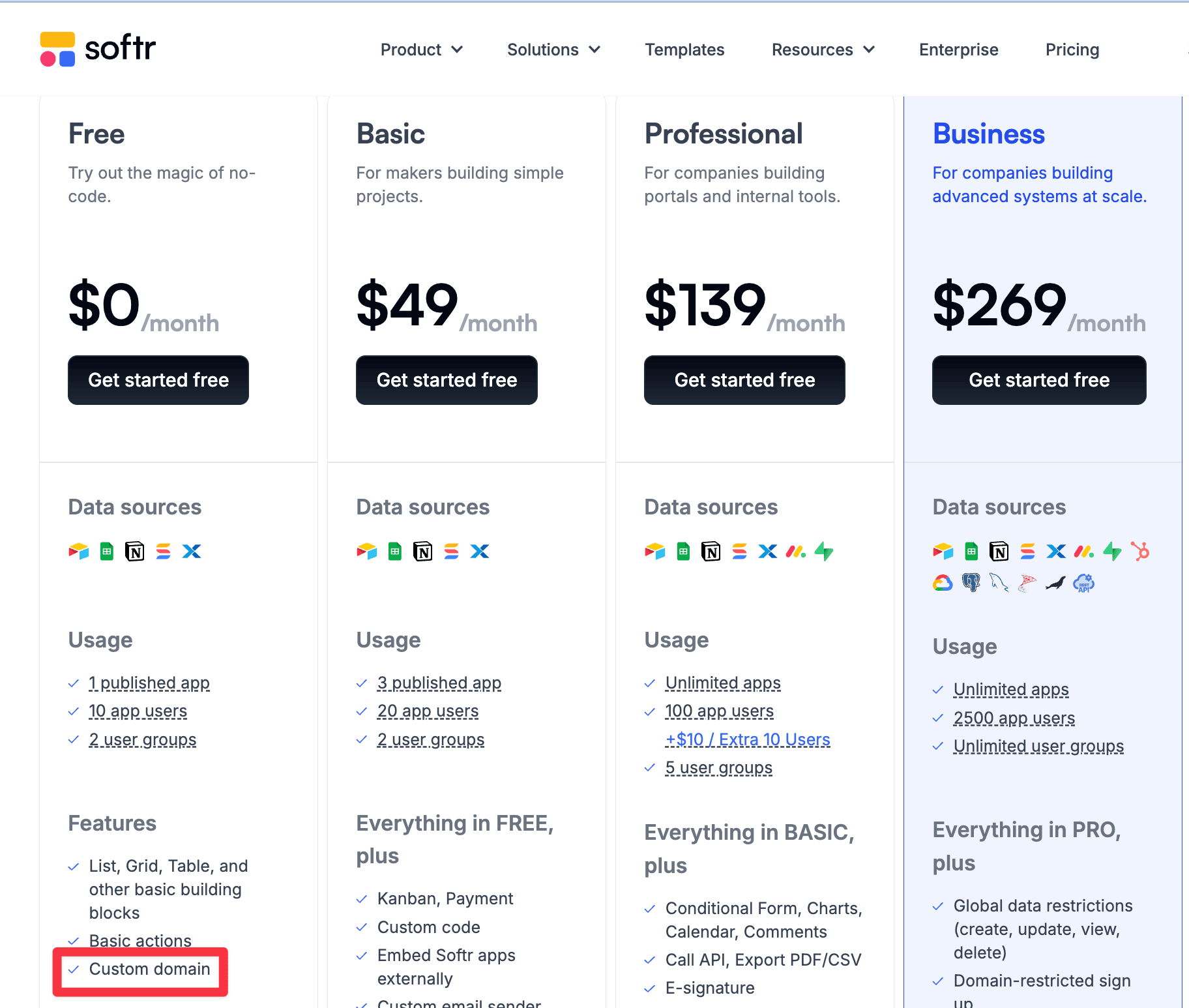The image size is (1189, 1008).
Task: Click the Monday.com icon under Professional
Action: [x=795, y=551]
